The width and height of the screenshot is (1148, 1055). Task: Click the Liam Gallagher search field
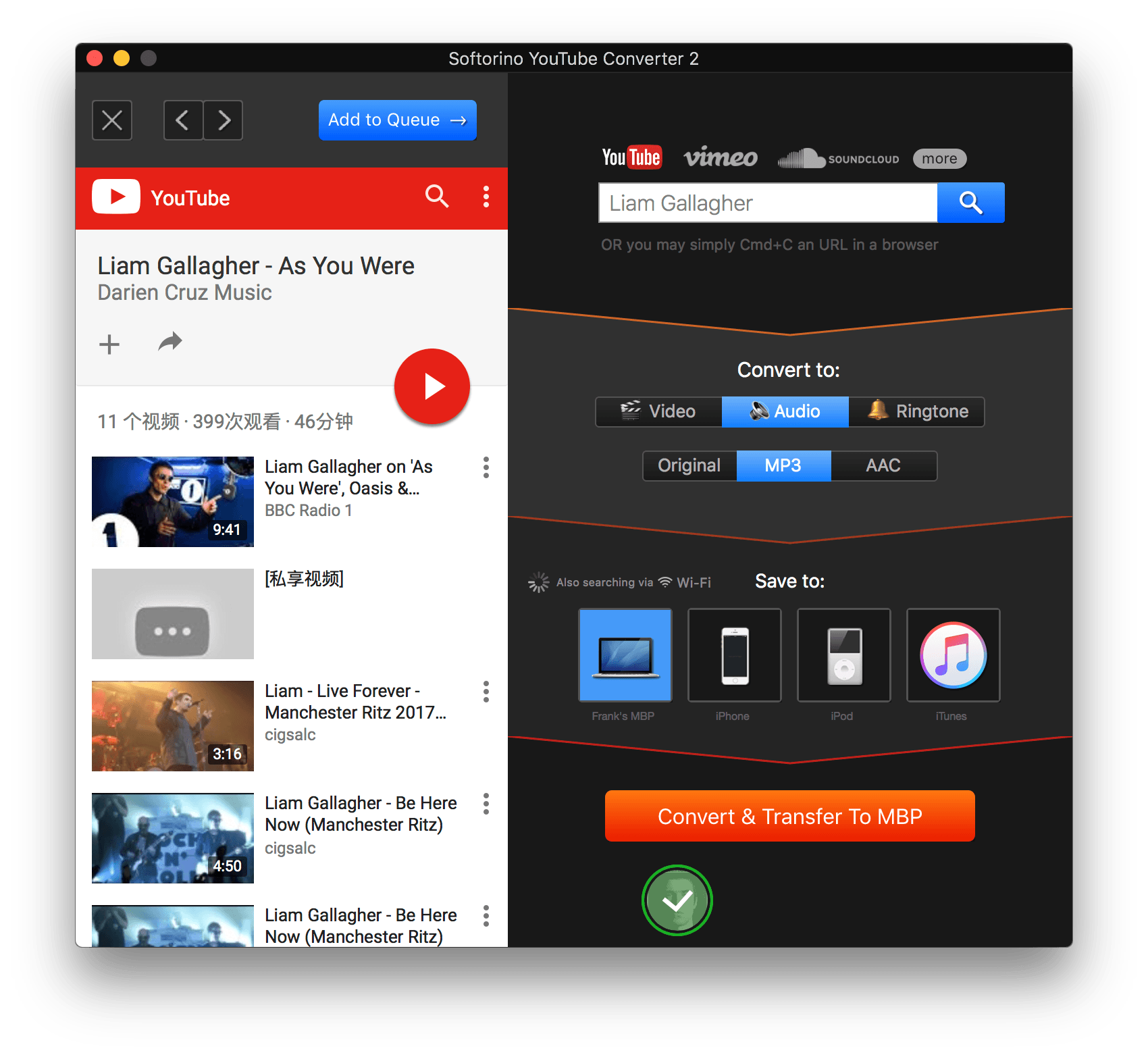pyautogui.click(x=768, y=203)
